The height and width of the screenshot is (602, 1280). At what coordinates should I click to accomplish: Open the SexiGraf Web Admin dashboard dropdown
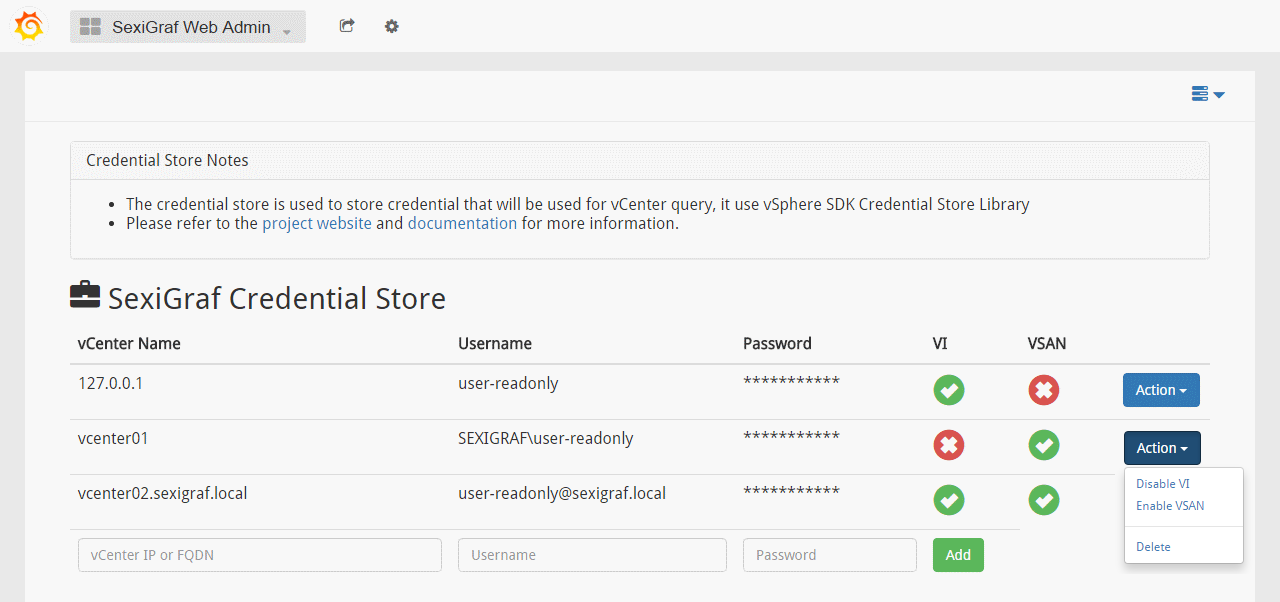(x=188, y=27)
